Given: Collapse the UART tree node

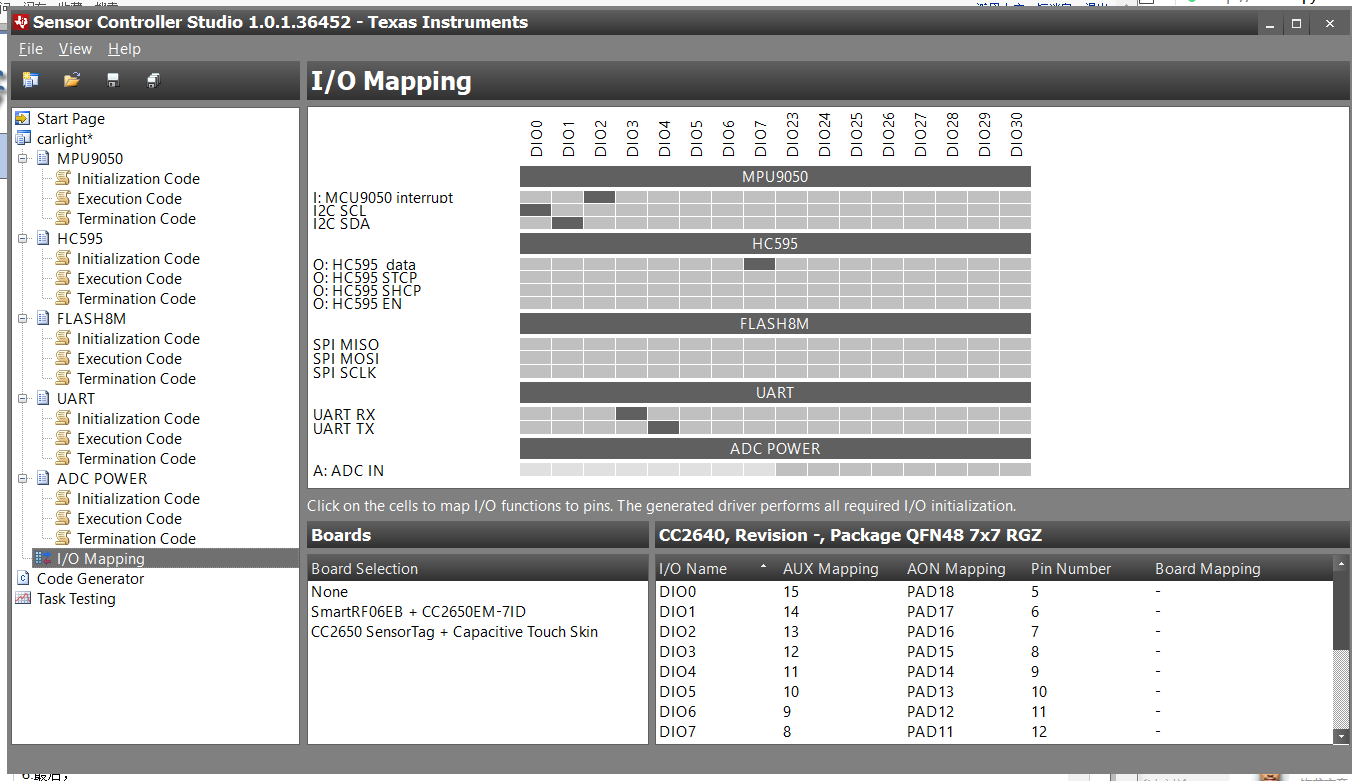Looking at the screenshot, I should click(23, 398).
